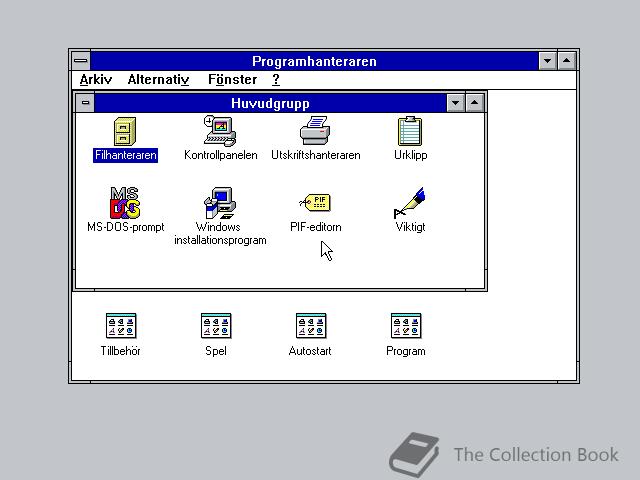
Task: Open the Arkiv menu
Action: (x=96, y=79)
